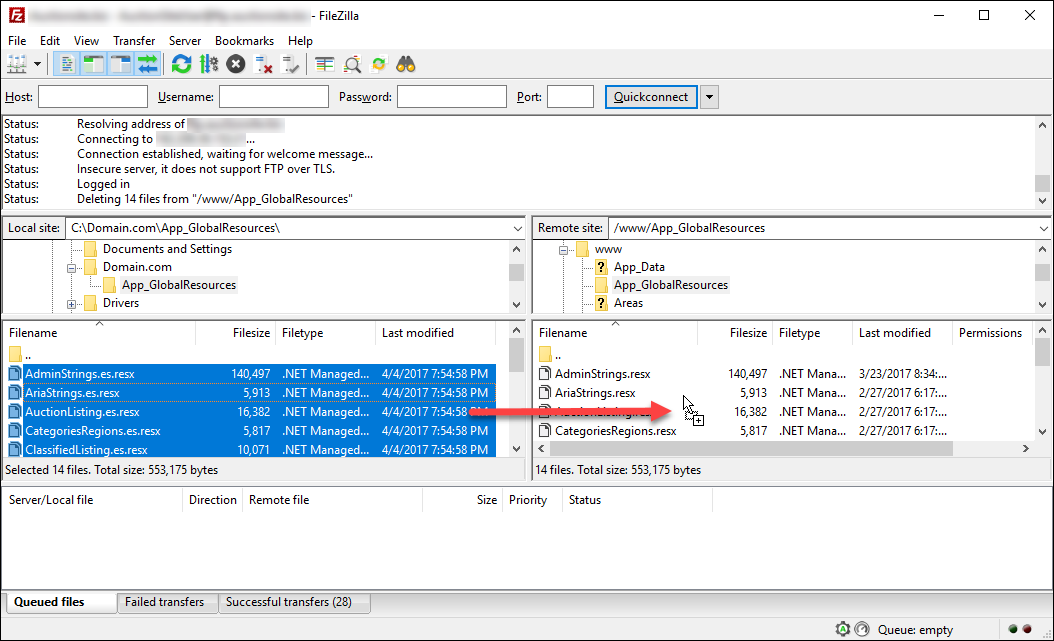Open the Bookmarks menu
This screenshot has width=1054, height=641.
[245, 41]
